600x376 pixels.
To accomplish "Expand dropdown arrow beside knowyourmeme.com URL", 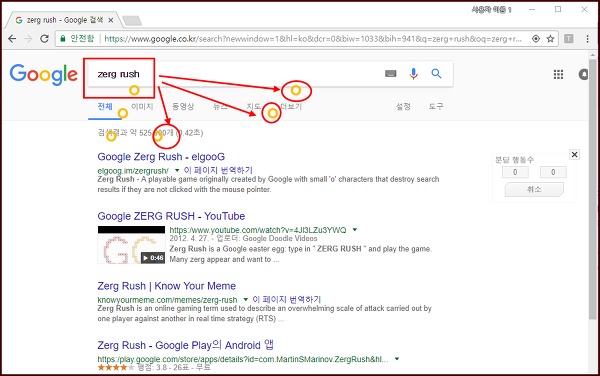I will click(246, 299).
